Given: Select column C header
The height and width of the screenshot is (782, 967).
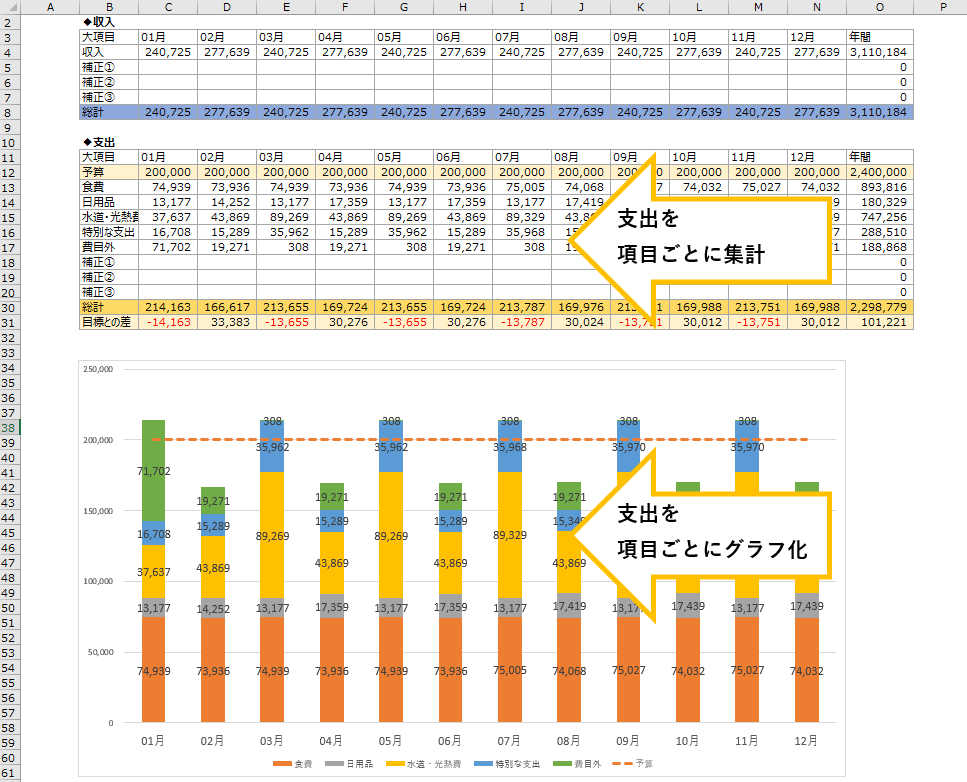Looking at the screenshot, I should point(168,7).
